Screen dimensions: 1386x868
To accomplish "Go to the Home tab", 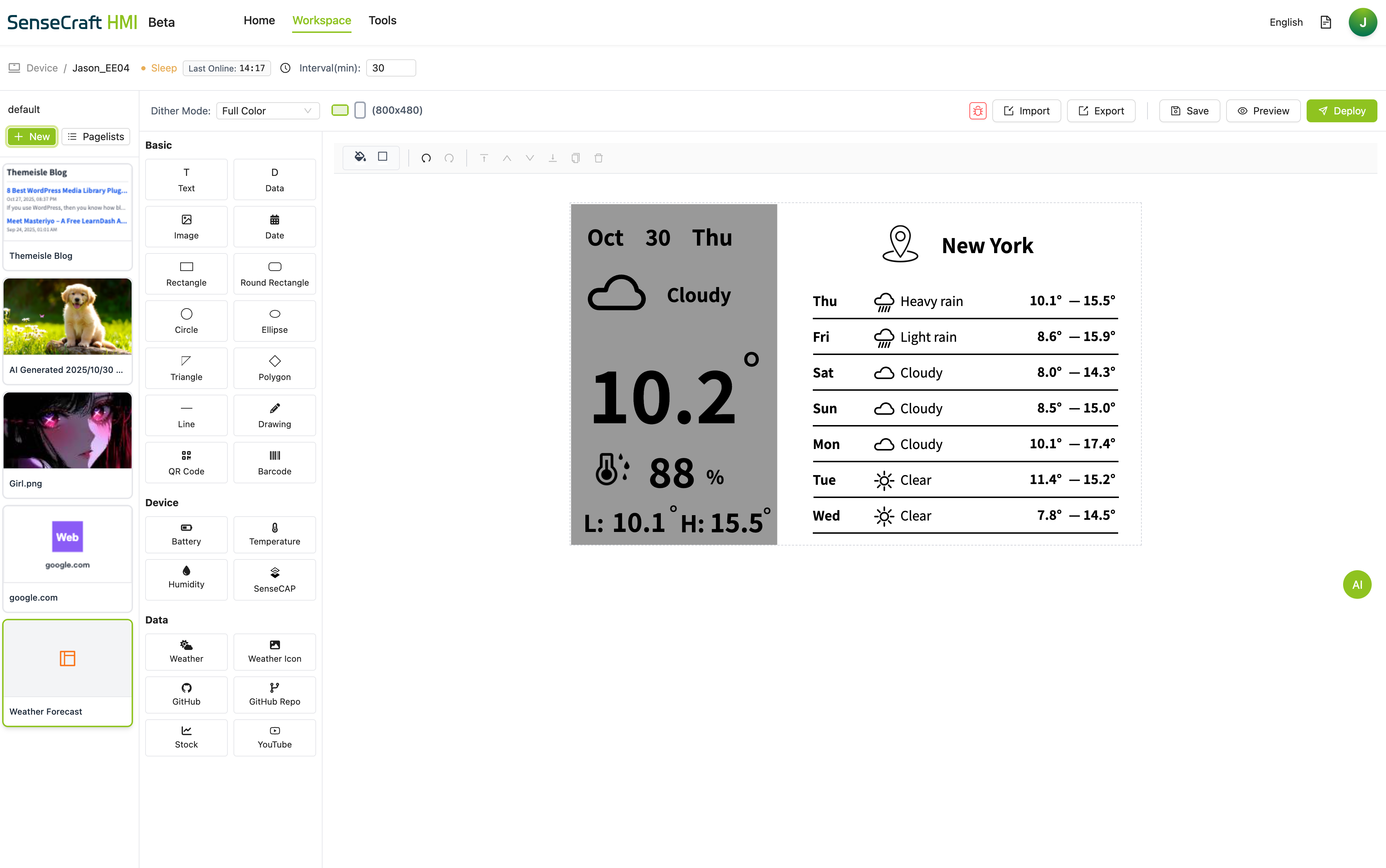I will tap(259, 21).
